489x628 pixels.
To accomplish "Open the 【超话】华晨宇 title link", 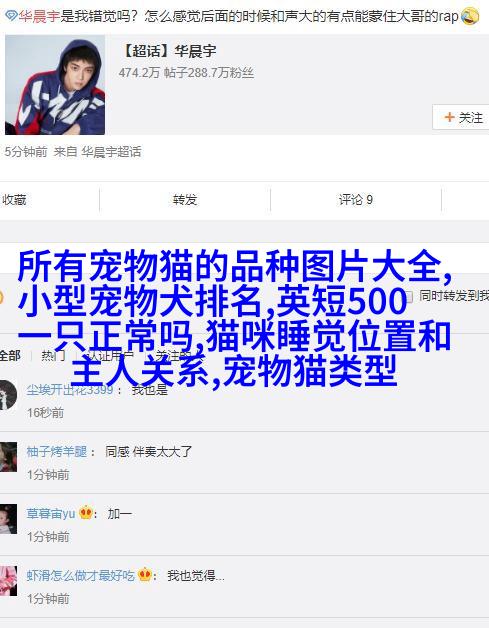I will tap(167, 51).
